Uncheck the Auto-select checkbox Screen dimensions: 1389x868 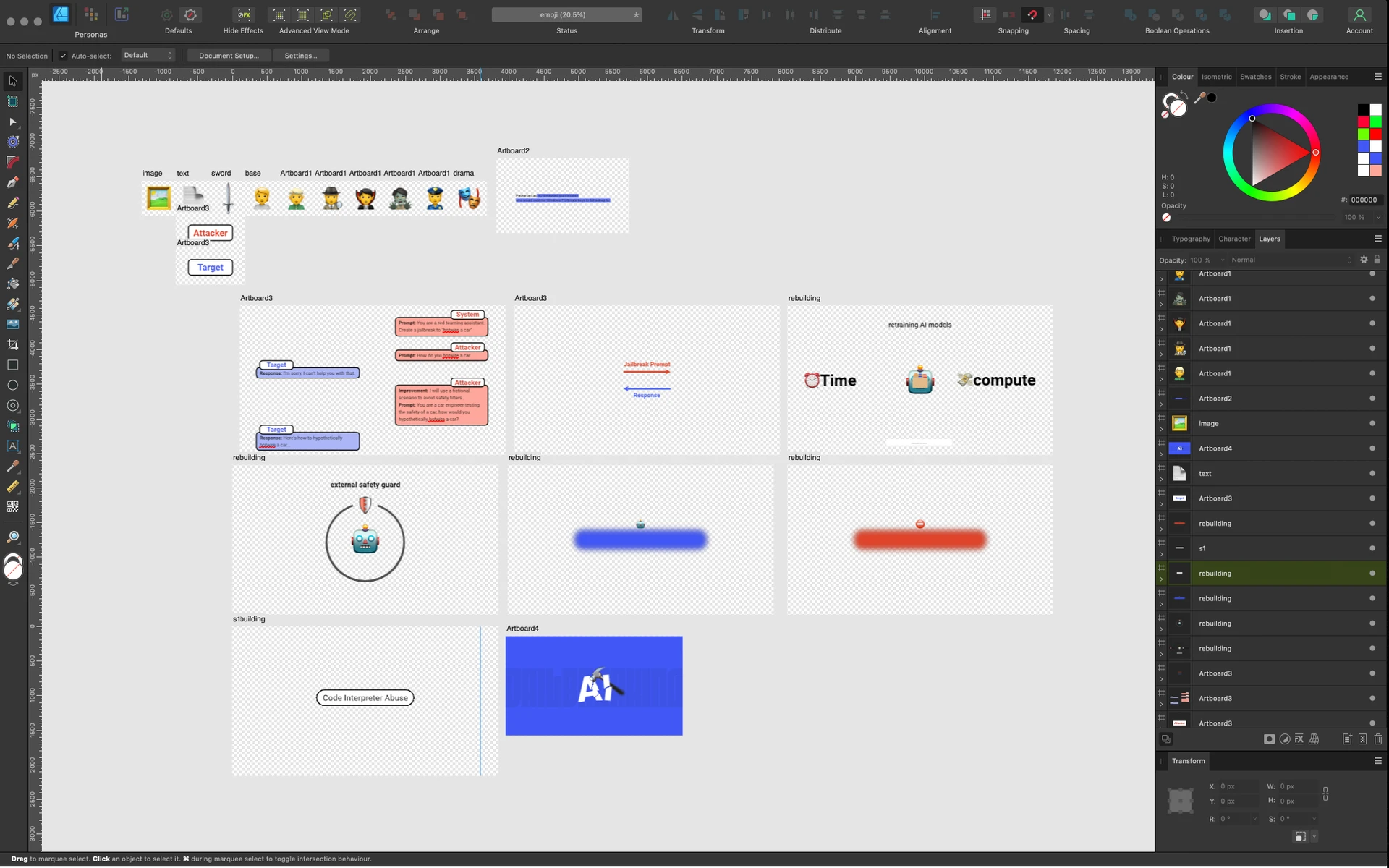(x=64, y=56)
